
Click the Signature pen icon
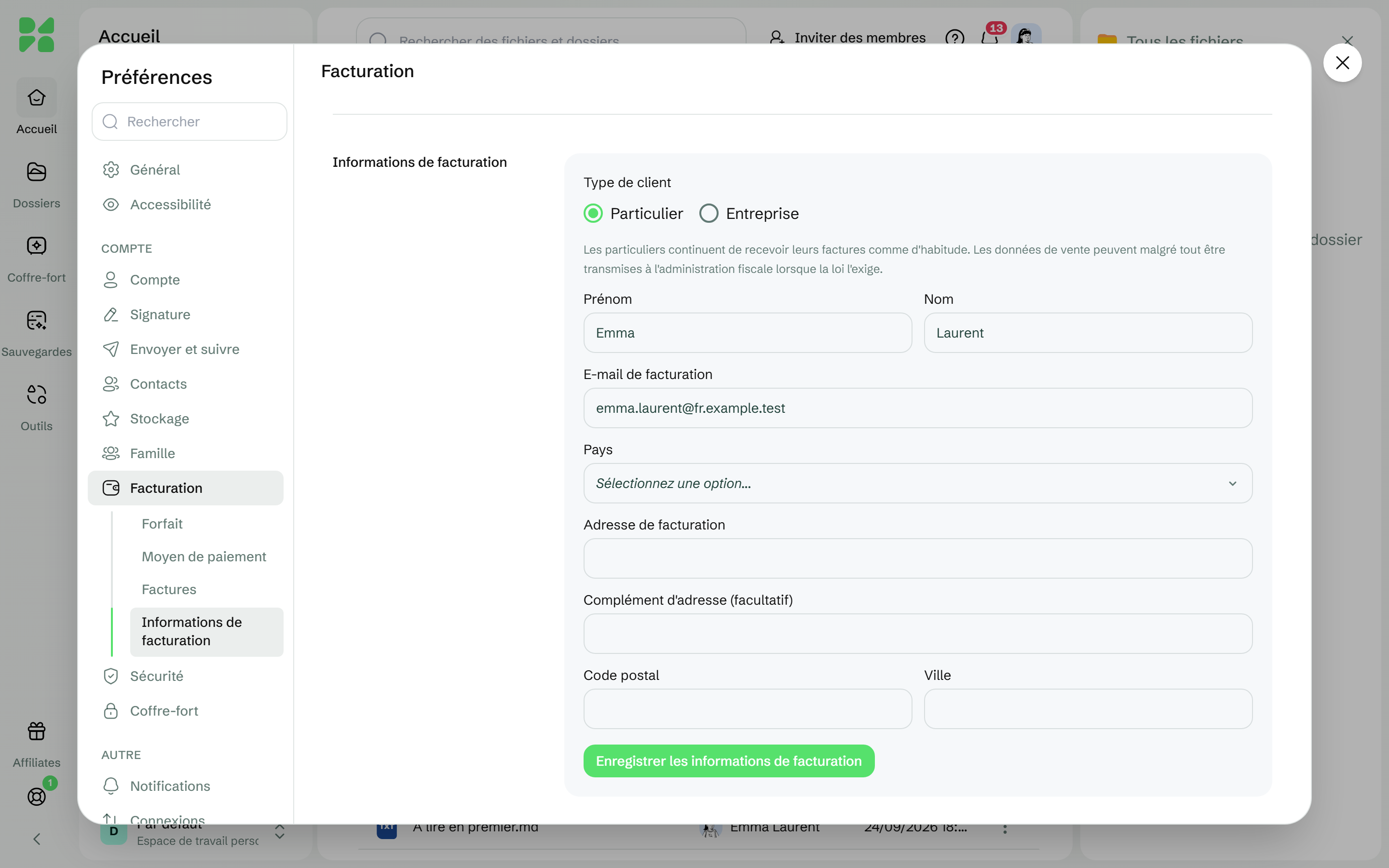click(111, 314)
